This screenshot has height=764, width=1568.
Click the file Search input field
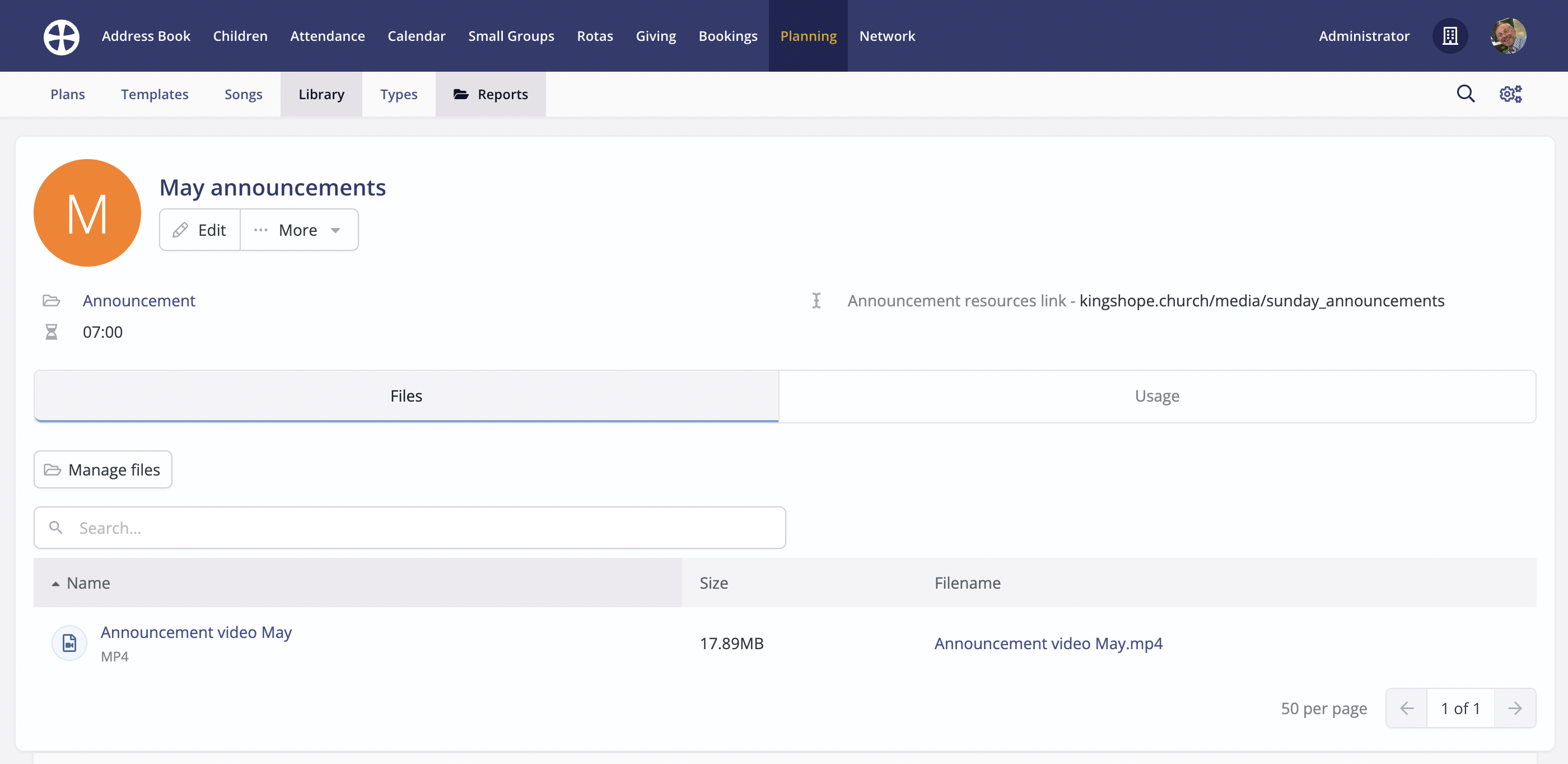pyautogui.click(x=409, y=527)
